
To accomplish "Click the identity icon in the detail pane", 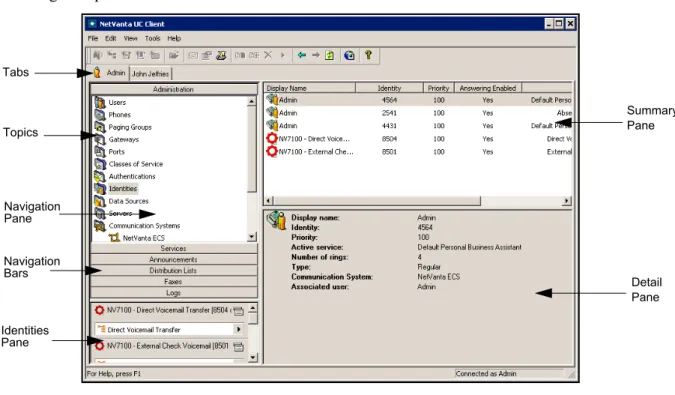I will pyautogui.click(x=276, y=220).
